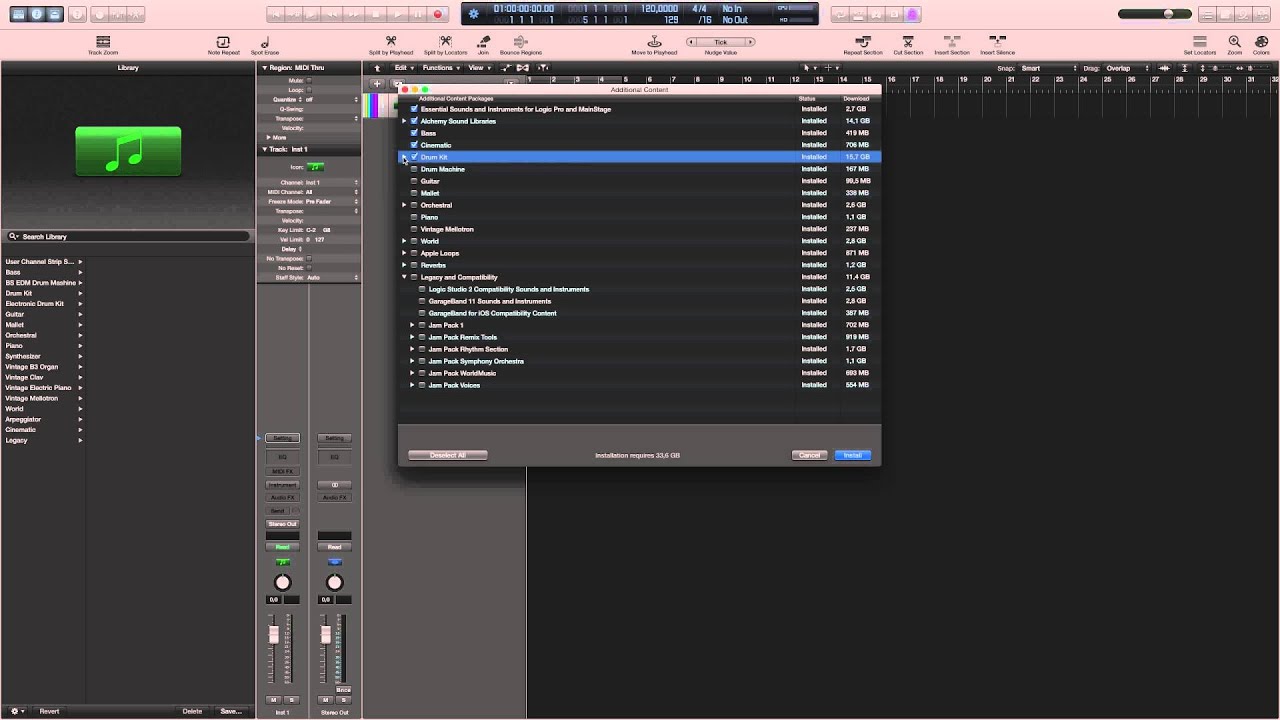This screenshot has height=720, width=1280.
Task: Uncheck Essential Sounds and Instruments package
Action: [x=414, y=109]
